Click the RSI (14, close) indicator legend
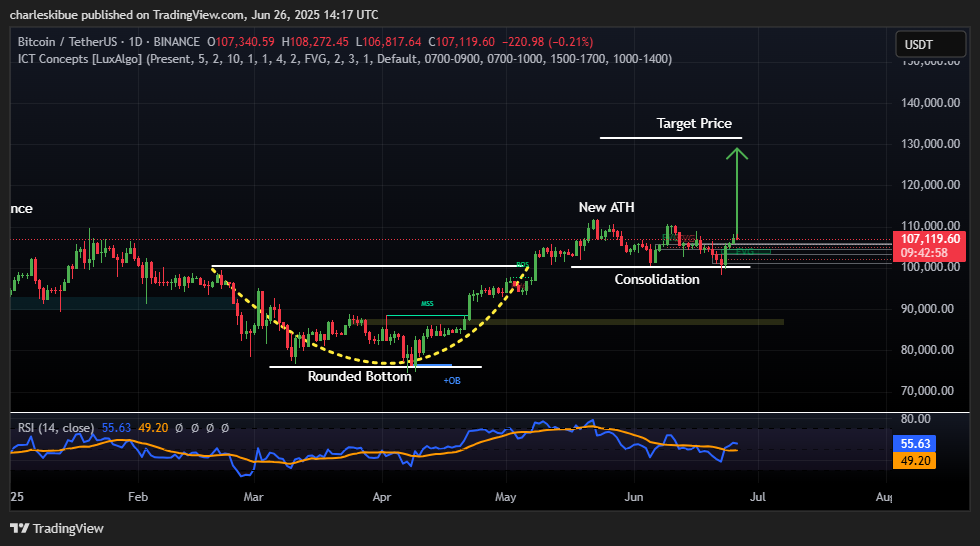Viewport: 980px width, 546px height. [x=56, y=428]
